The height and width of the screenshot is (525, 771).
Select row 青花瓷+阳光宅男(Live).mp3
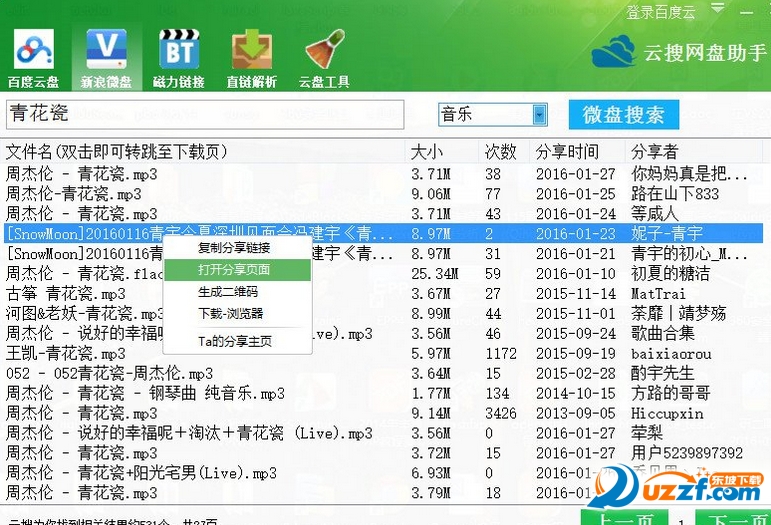pyautogui.click(x=384, y=473)
